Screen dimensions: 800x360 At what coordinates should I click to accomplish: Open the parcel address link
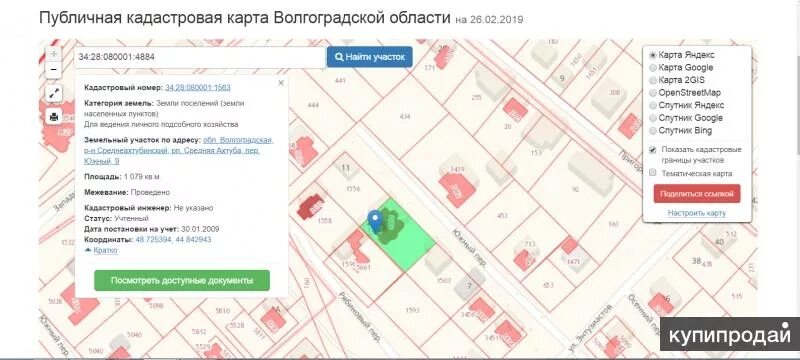179,150
